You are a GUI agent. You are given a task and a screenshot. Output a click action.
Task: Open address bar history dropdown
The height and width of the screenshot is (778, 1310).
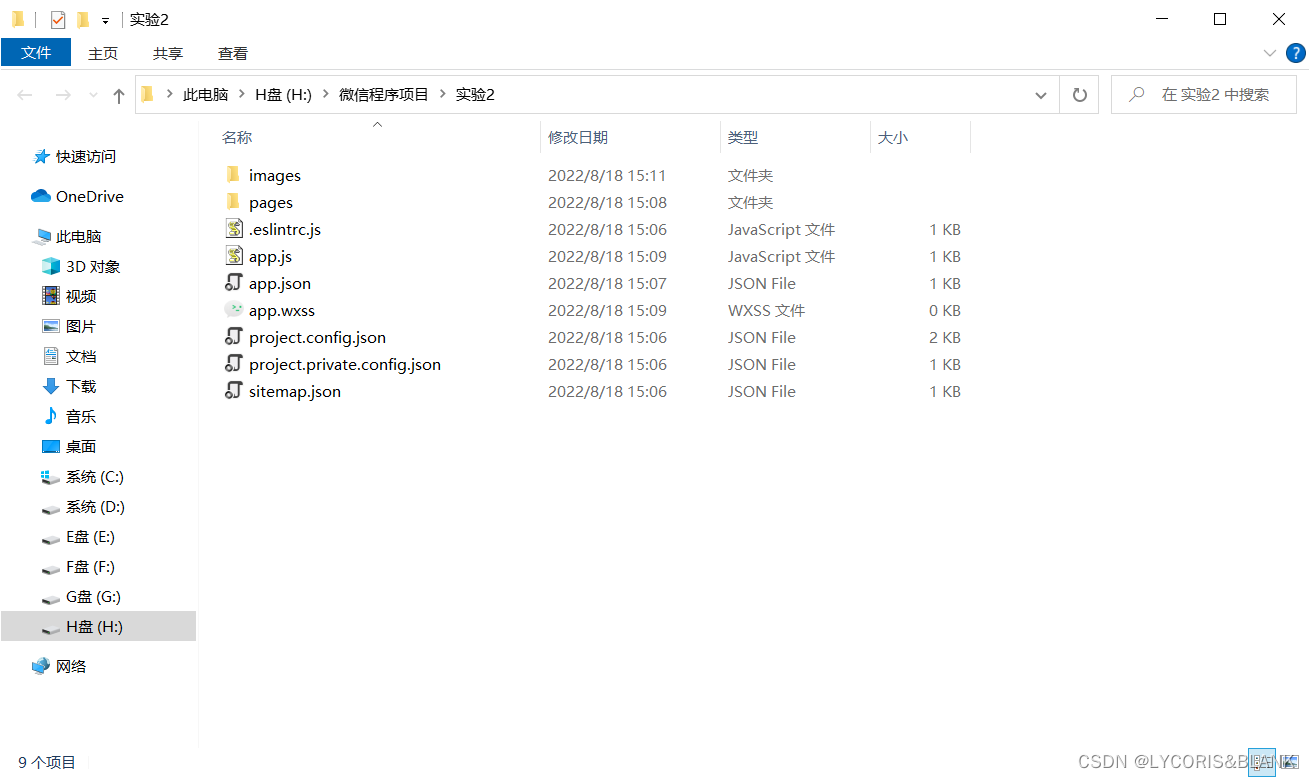click(1041, 95)
